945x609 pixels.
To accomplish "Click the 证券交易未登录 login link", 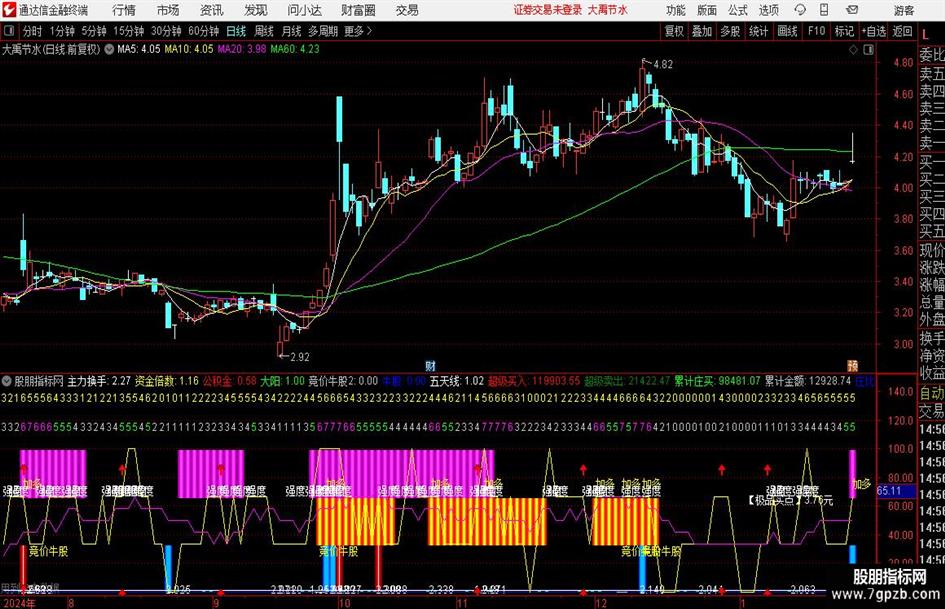I will pyautogui.click(x=548, y=10).
